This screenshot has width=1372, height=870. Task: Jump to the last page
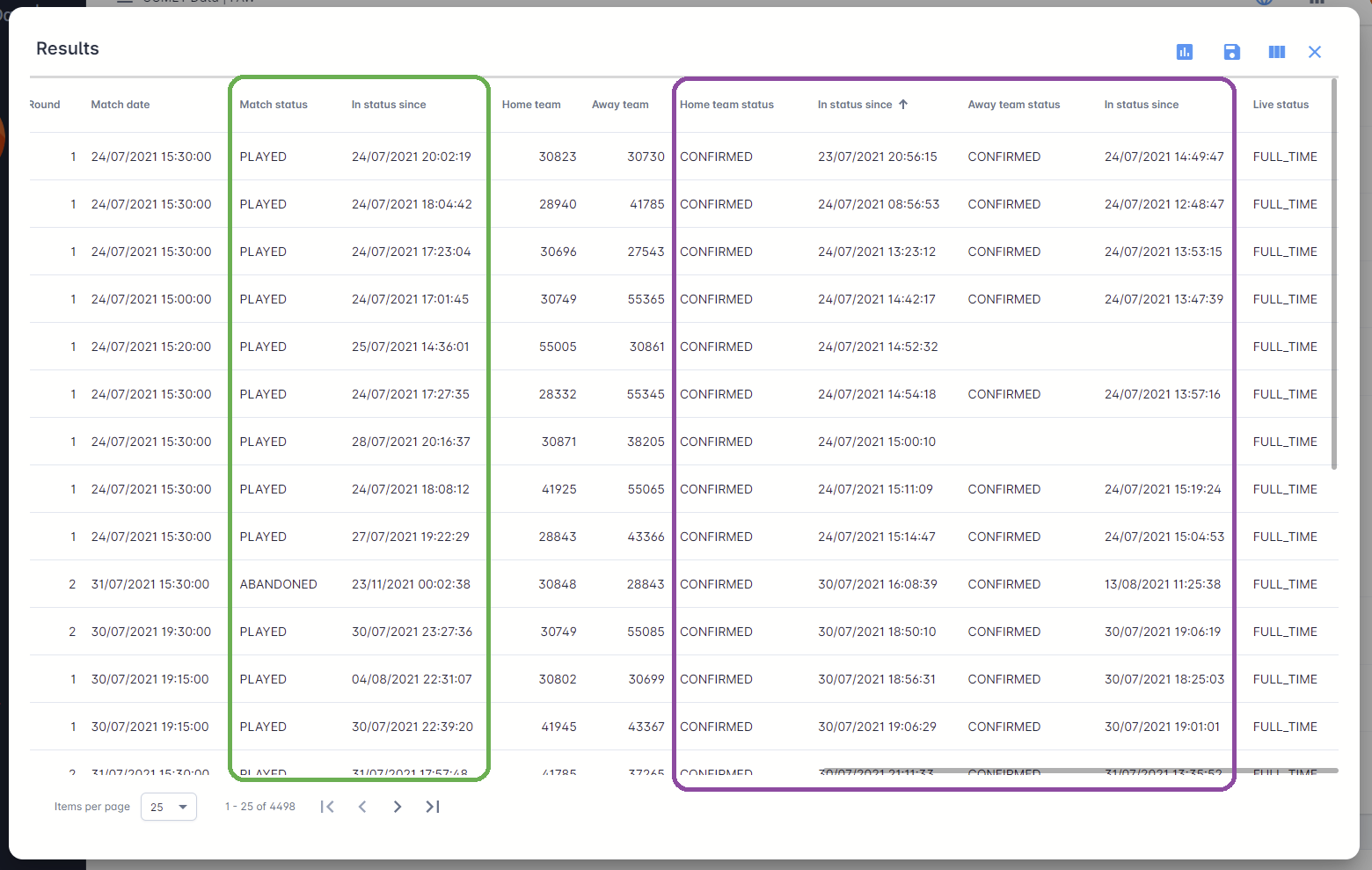(x=433, y=807)
